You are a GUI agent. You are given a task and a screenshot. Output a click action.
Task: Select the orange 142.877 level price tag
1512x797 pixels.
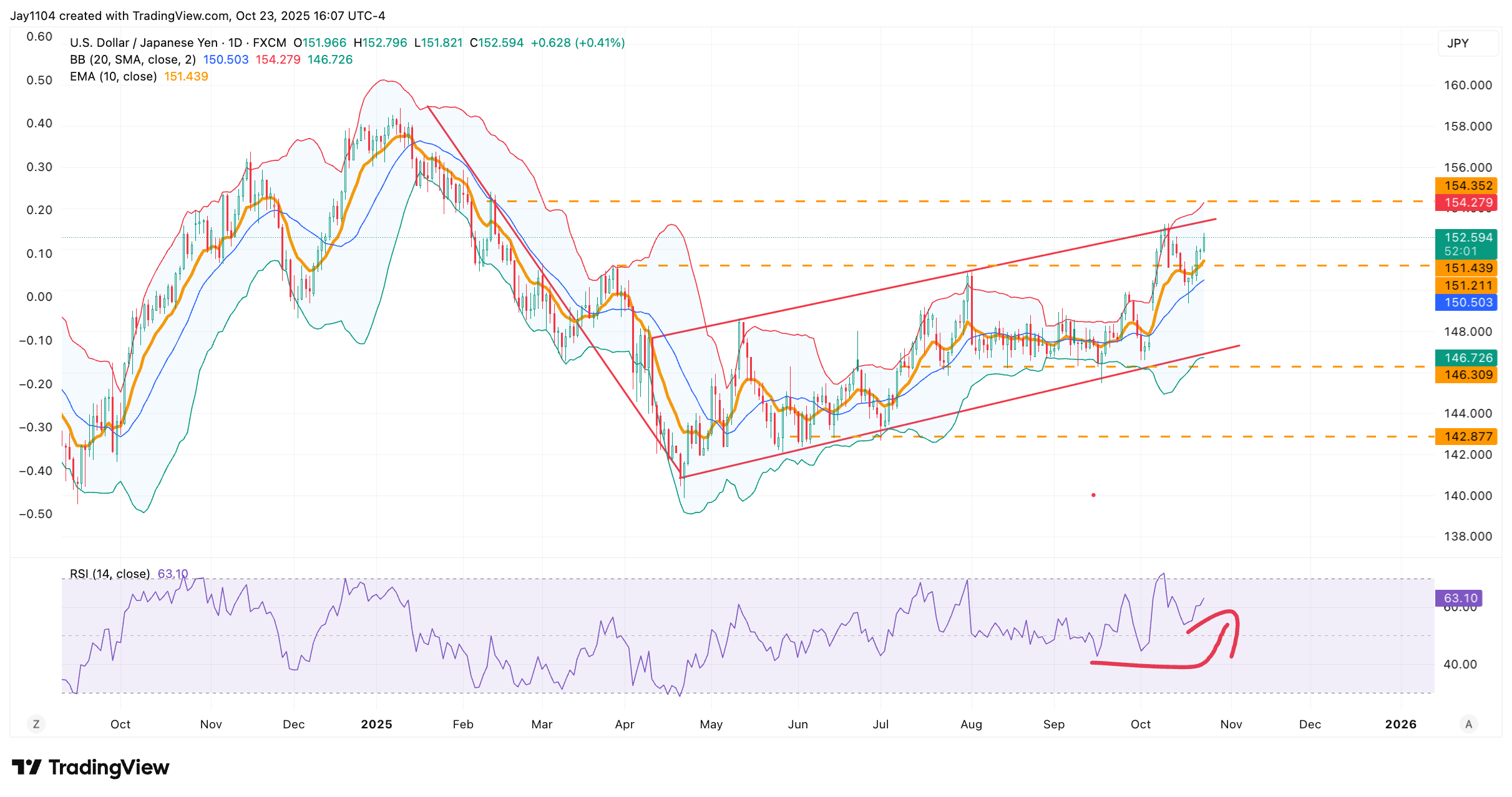[x=1466, y=437]
